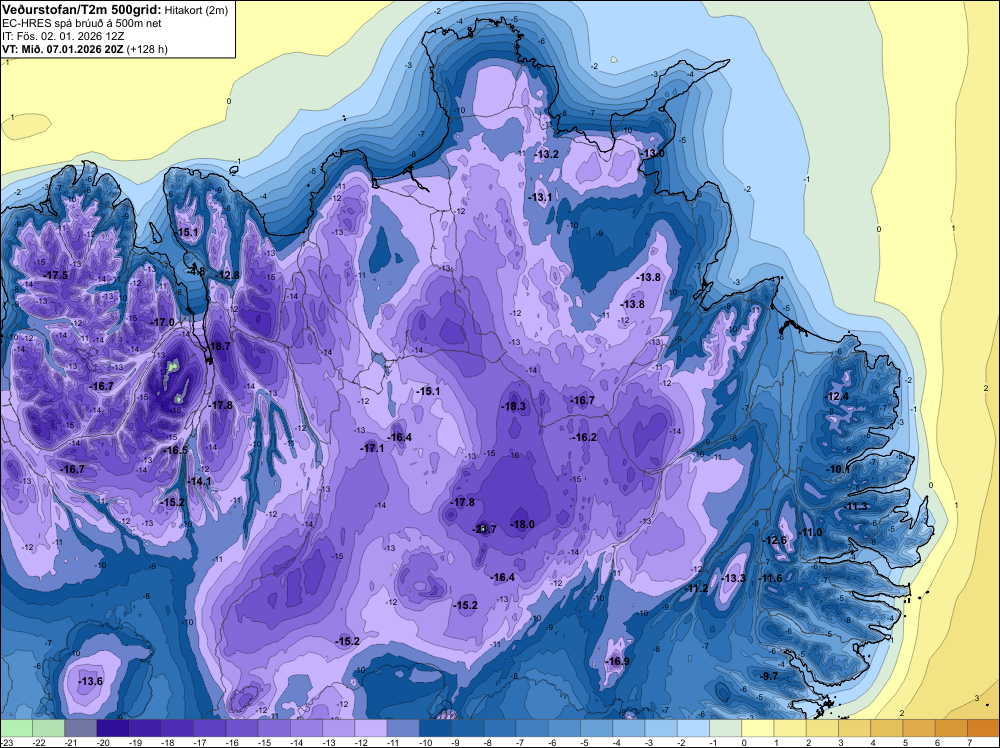Select the 7 legend color swatch
The width and height of the screenshot is (1000, 748).
(983, 728)
